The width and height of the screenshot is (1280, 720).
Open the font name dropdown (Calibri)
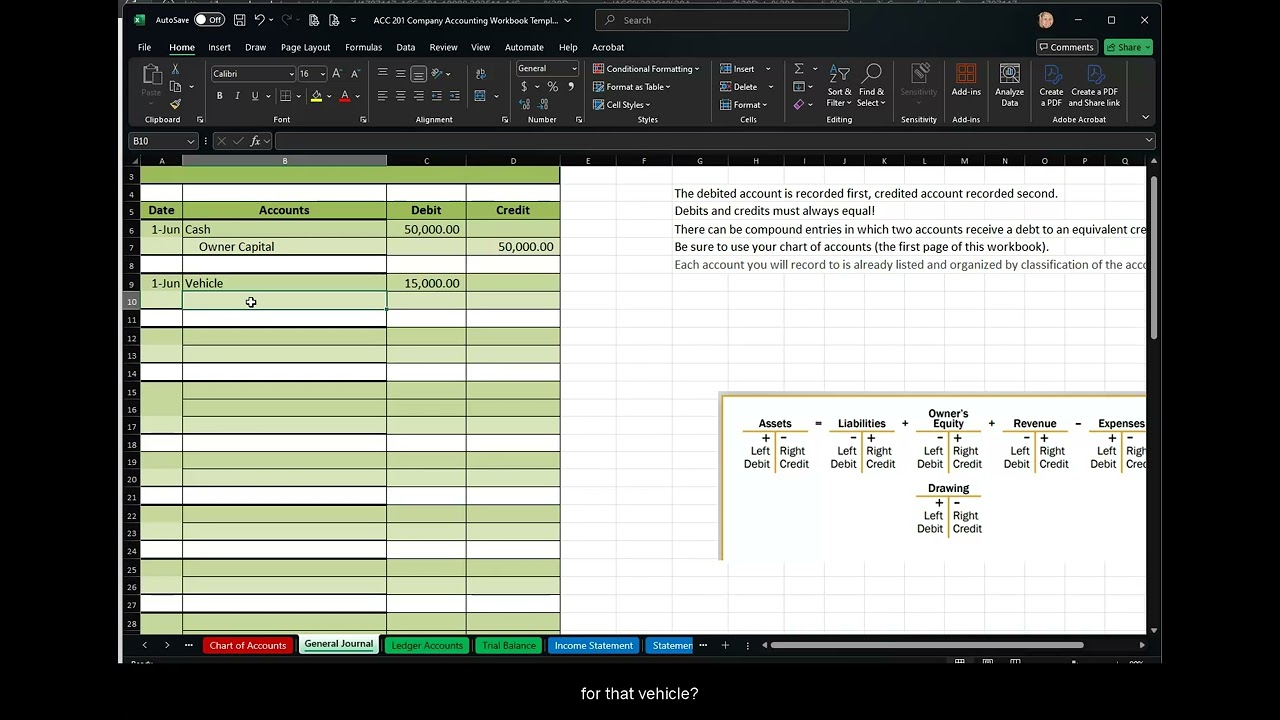[291, 74]
